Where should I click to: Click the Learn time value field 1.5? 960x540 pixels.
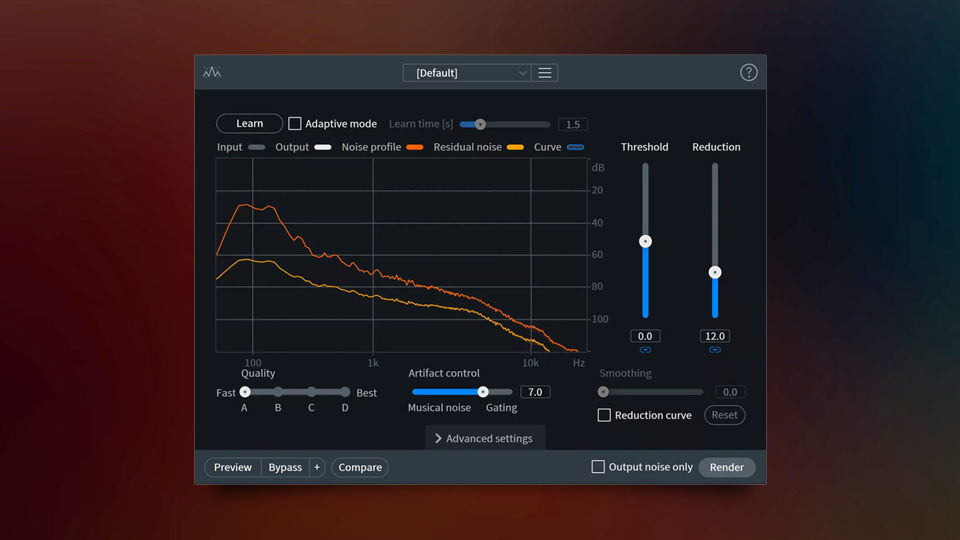(x=572, y=124)
